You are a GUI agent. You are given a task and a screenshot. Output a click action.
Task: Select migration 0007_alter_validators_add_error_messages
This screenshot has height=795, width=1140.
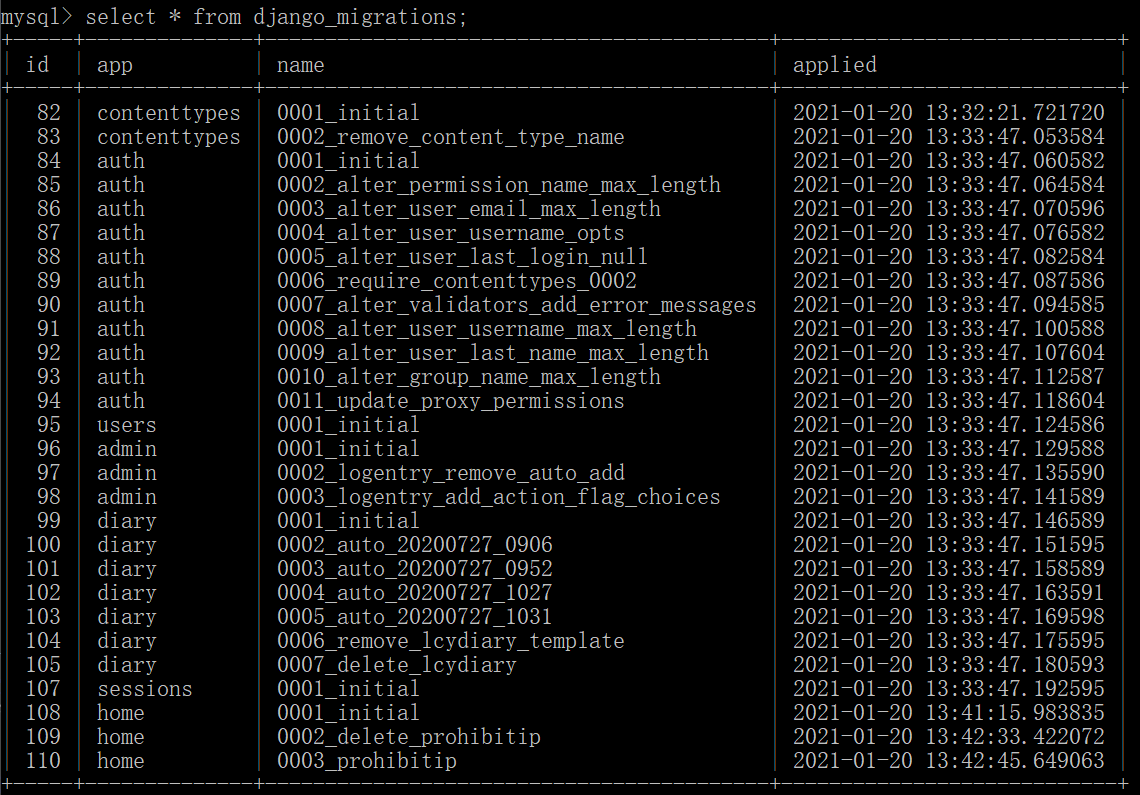point(516,305)
